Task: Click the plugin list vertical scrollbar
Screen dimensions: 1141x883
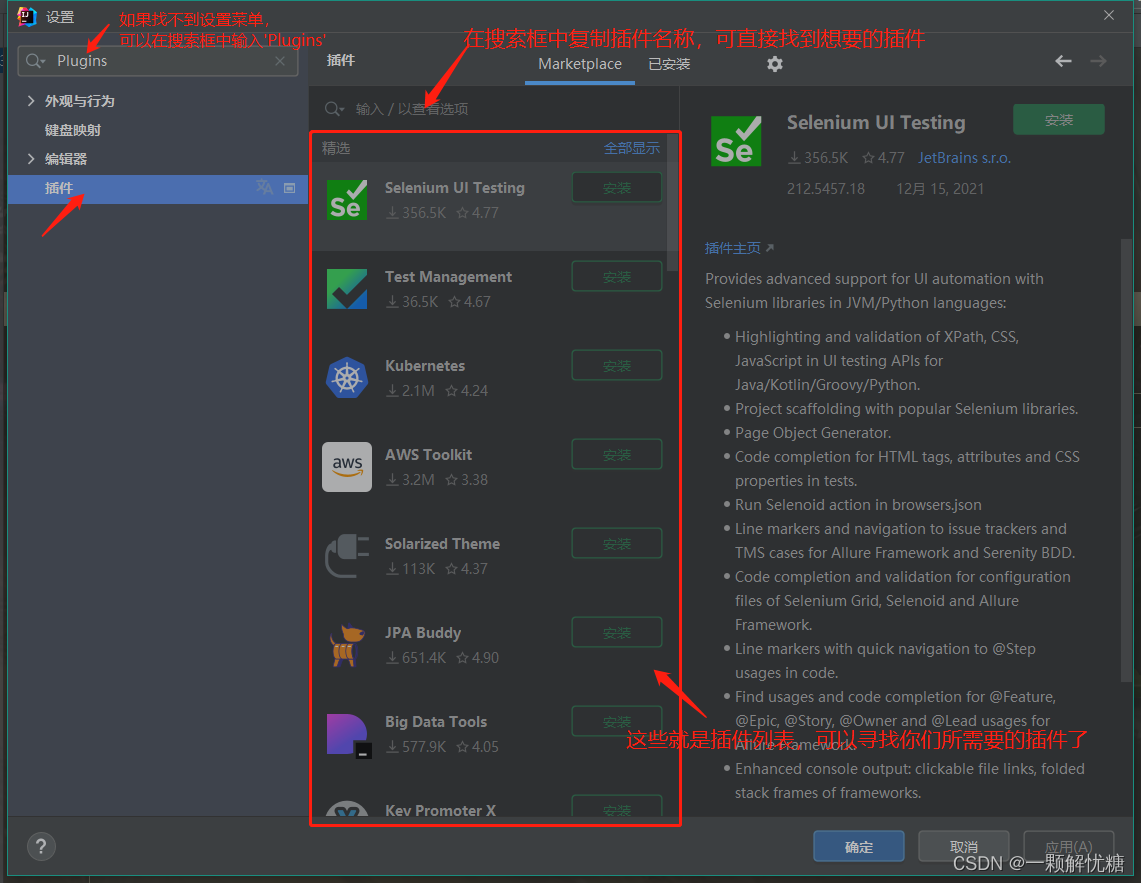Action: coord(673,202)
